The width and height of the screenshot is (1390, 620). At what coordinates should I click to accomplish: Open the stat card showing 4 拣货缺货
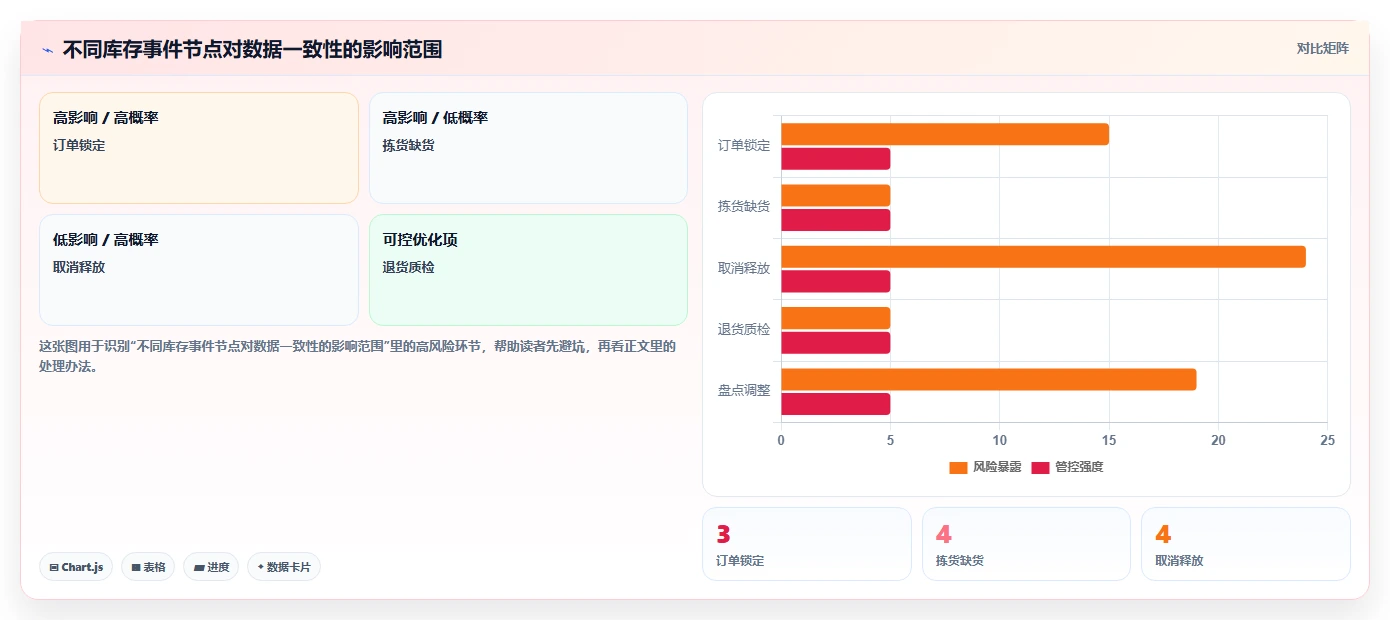tap(1026, 544)
